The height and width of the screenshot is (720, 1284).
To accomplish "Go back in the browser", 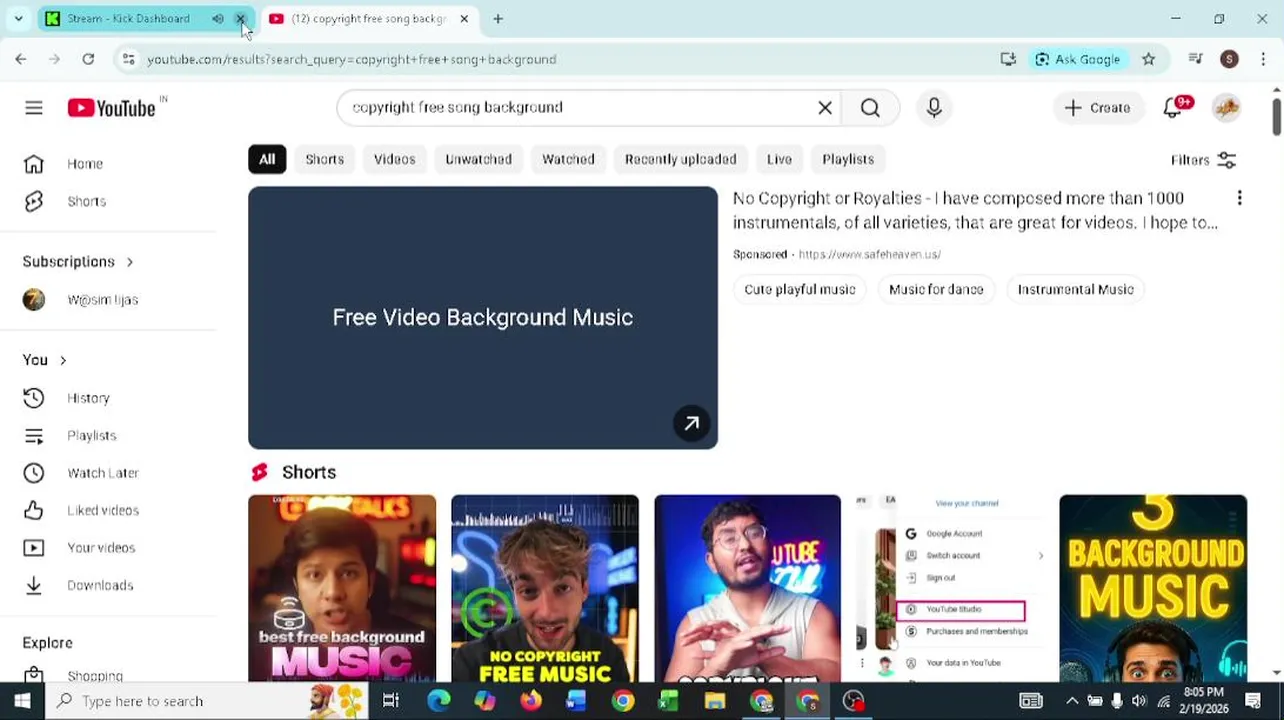I will coord(21,59).
